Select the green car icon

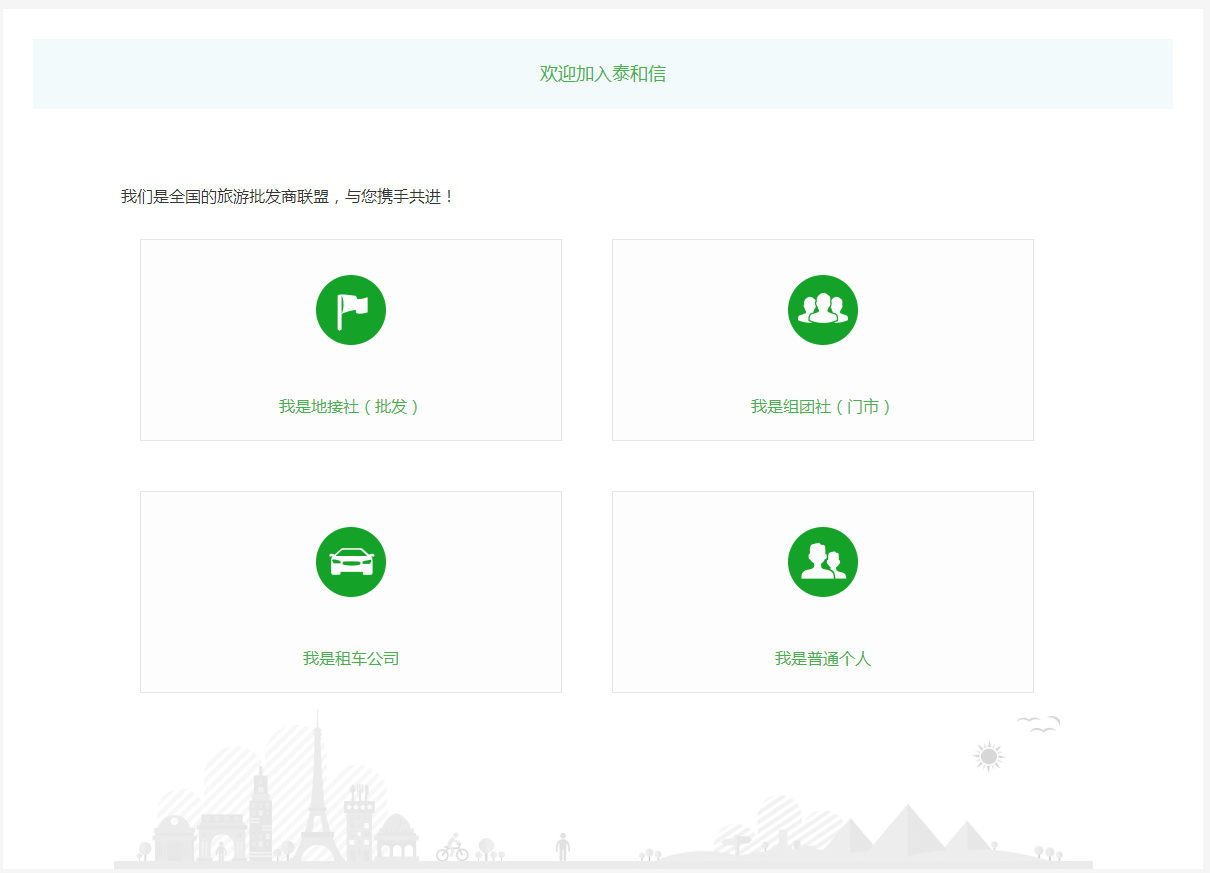pyautogui.click(x=351, y=562)
